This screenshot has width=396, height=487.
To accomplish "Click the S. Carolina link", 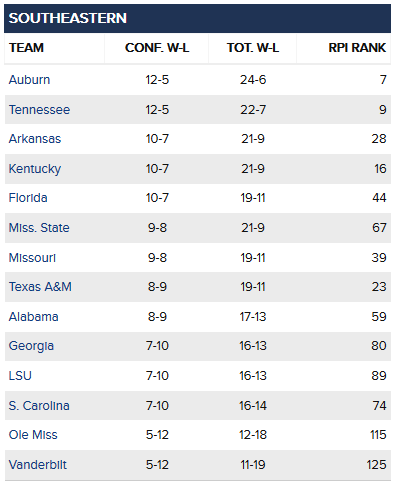I will (x=39, y=406).
